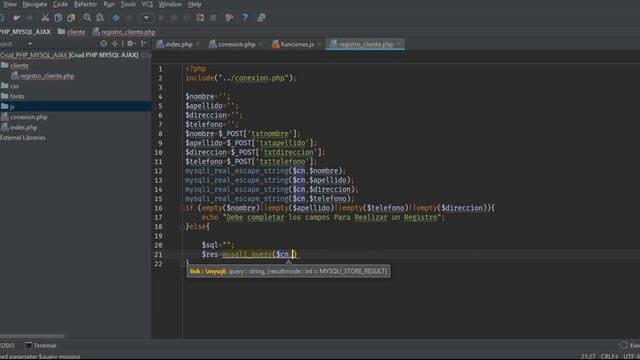Navigate Forward with the greyed arrow icon
This screenshot has height=360, width=640.
[129, 18]
